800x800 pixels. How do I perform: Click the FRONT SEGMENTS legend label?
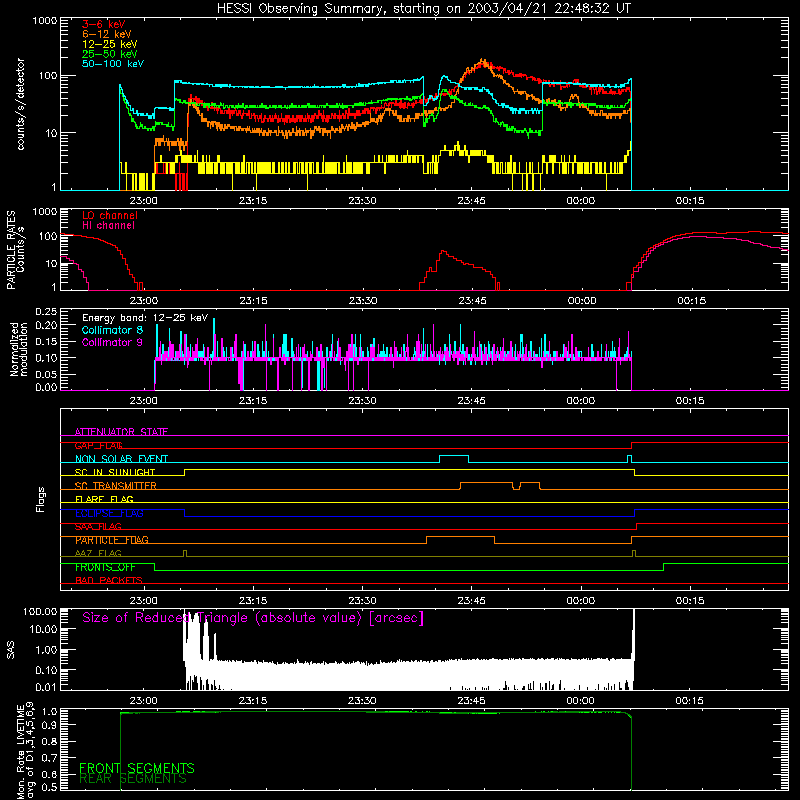coord(137,768)
